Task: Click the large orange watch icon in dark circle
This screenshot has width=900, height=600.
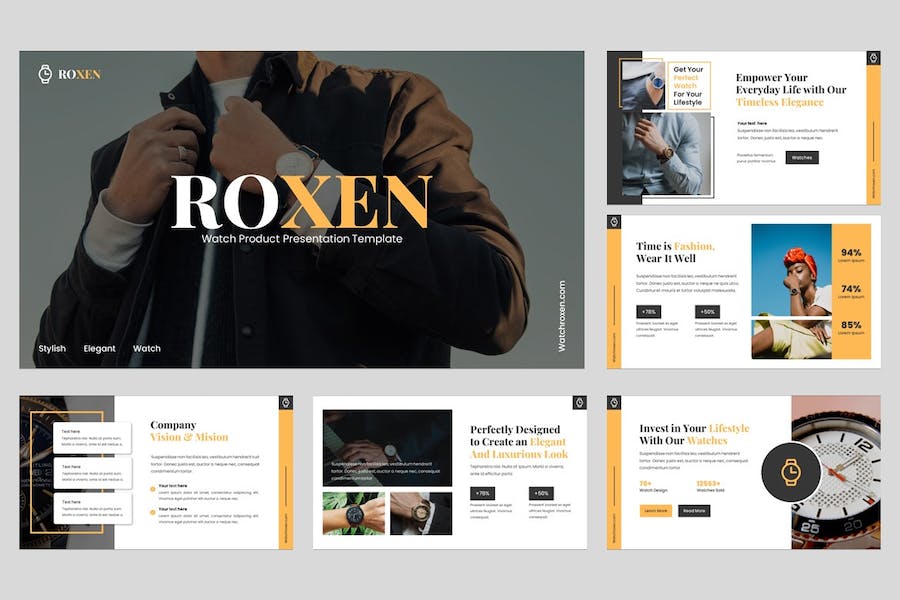Action: 790,471
